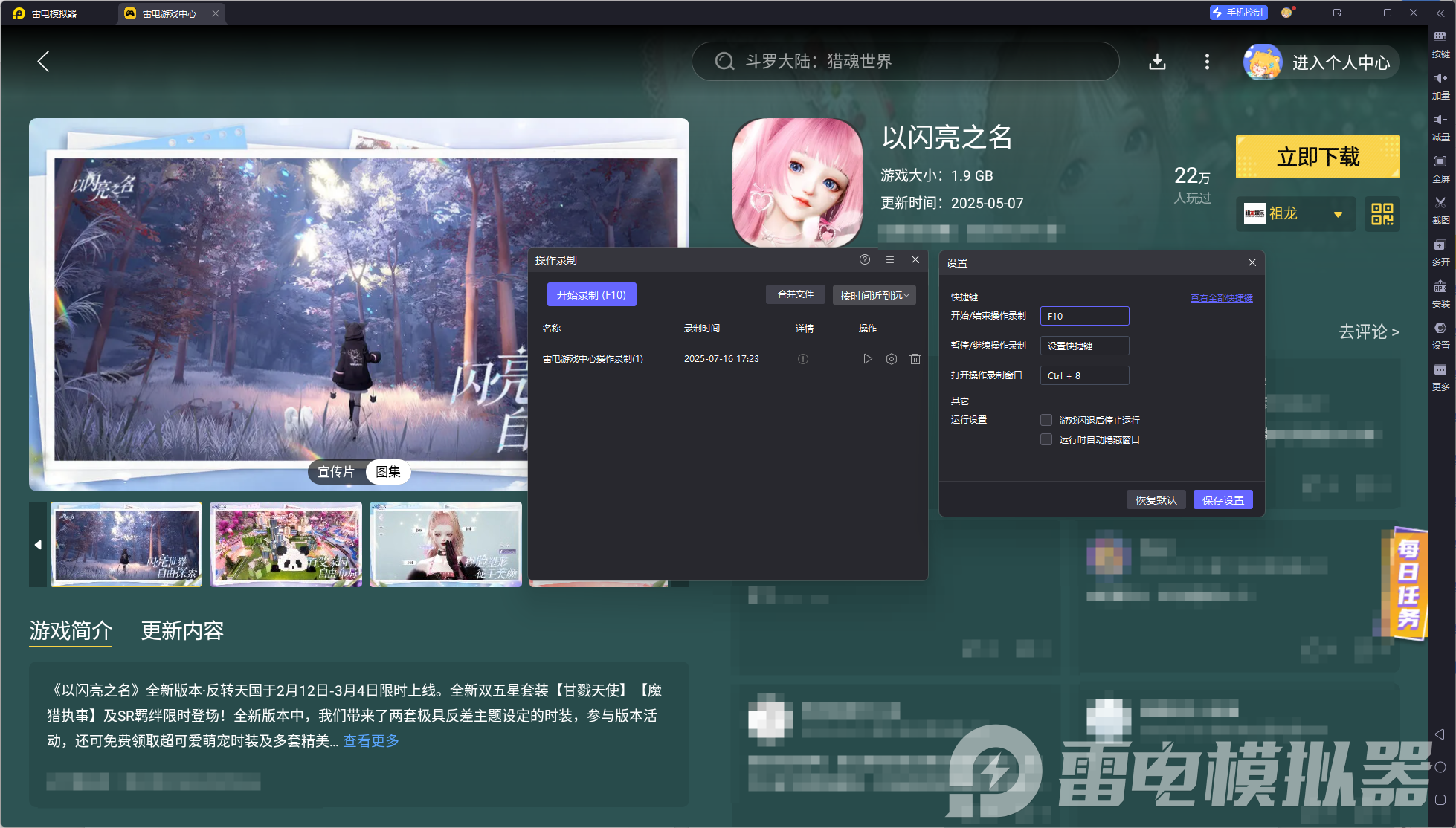
Task: Enable 运行时自动隐藏窗口 checkbox
Action: pyautogui.click(x=1046, y=439)
